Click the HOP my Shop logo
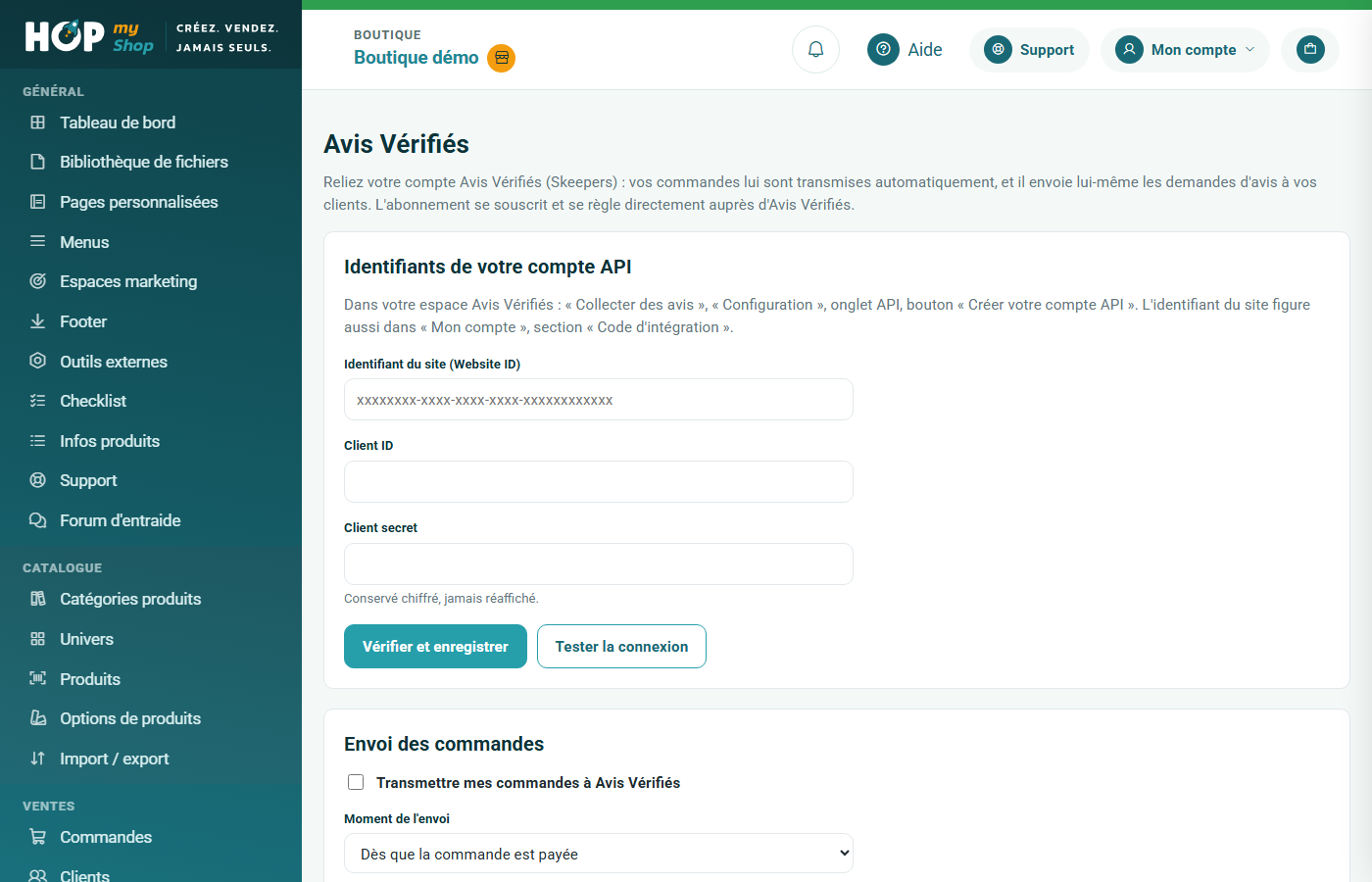Viewport: 1372px width, 882px height. coord(89,36)
